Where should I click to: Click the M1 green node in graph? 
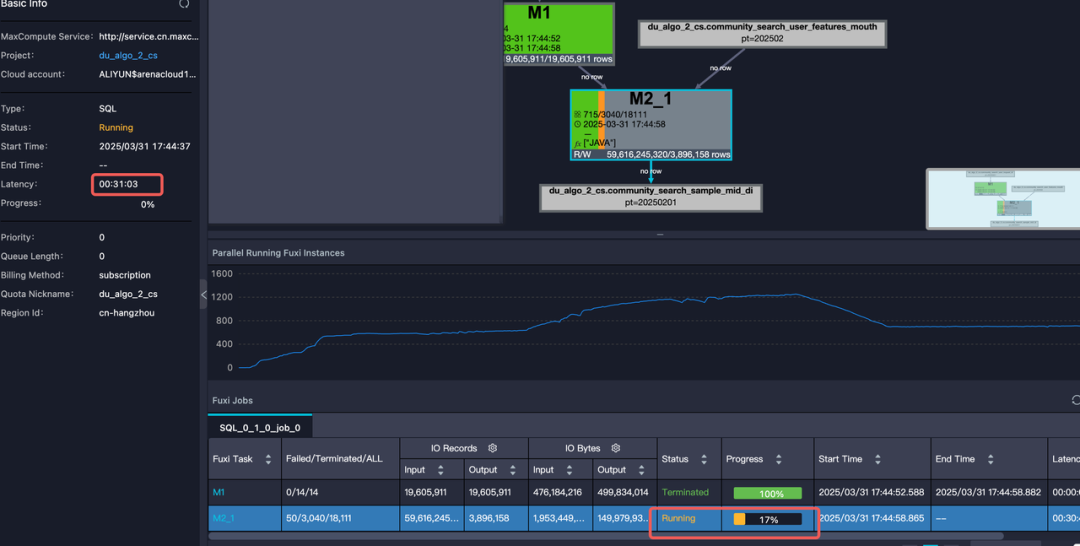pyautogui.click(x=559, y=34)
